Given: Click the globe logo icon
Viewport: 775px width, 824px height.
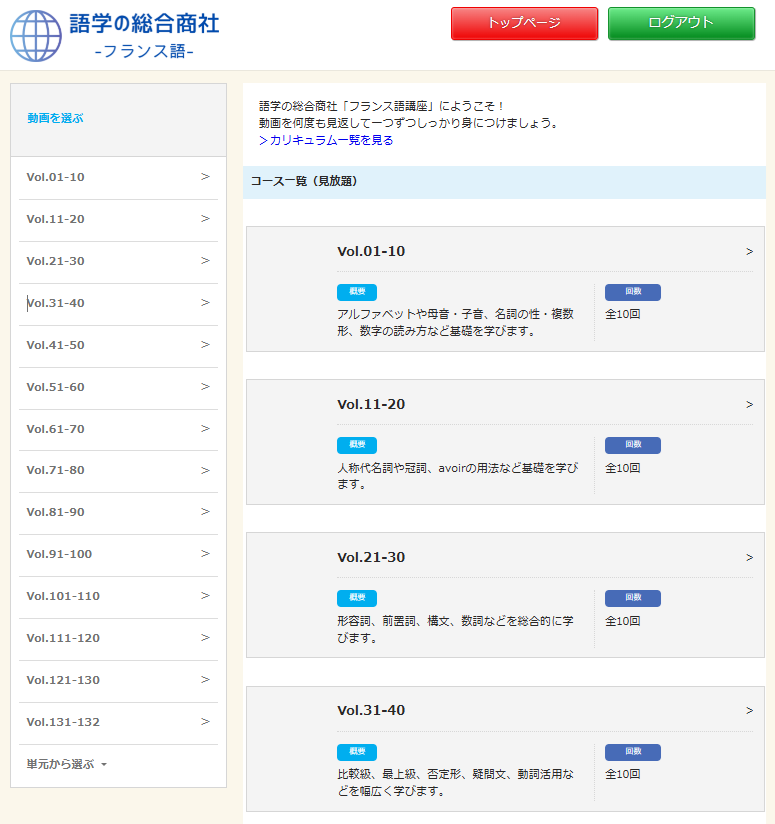Looking at the screenshot, I should tap(35, 36).
